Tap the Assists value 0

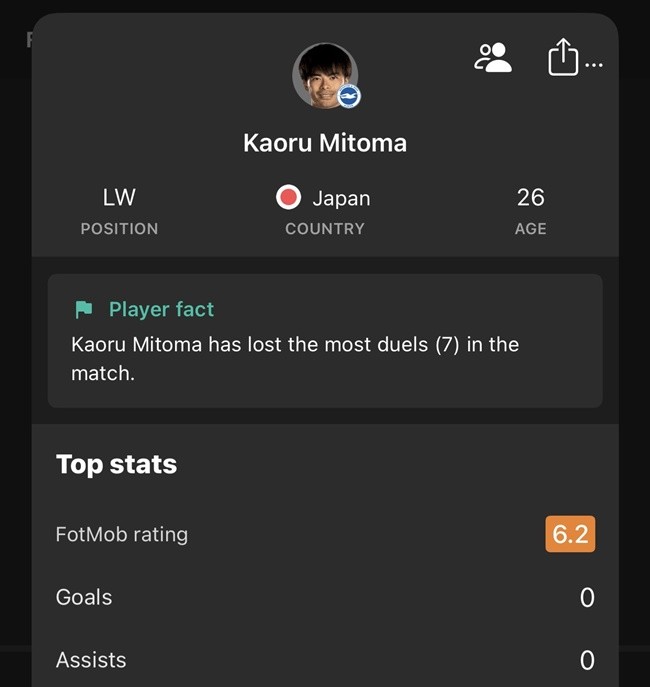[x=587, y=661]
